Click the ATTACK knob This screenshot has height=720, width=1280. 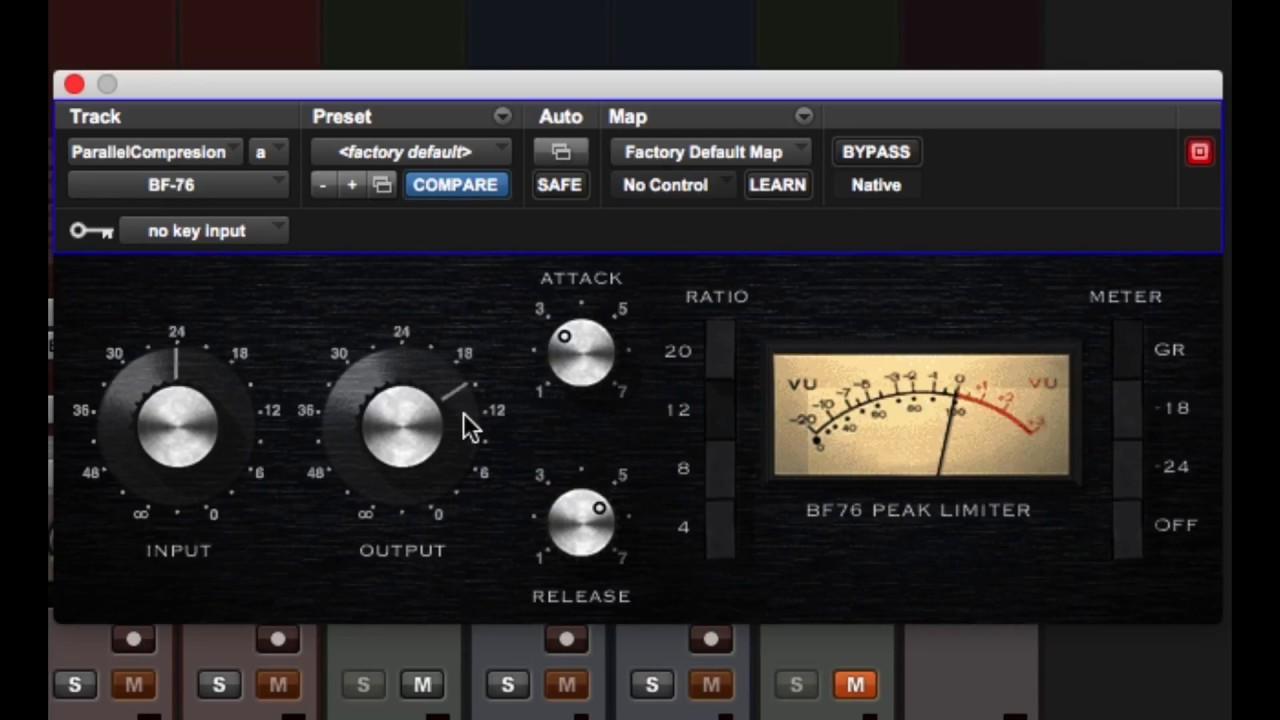[581, 352]
